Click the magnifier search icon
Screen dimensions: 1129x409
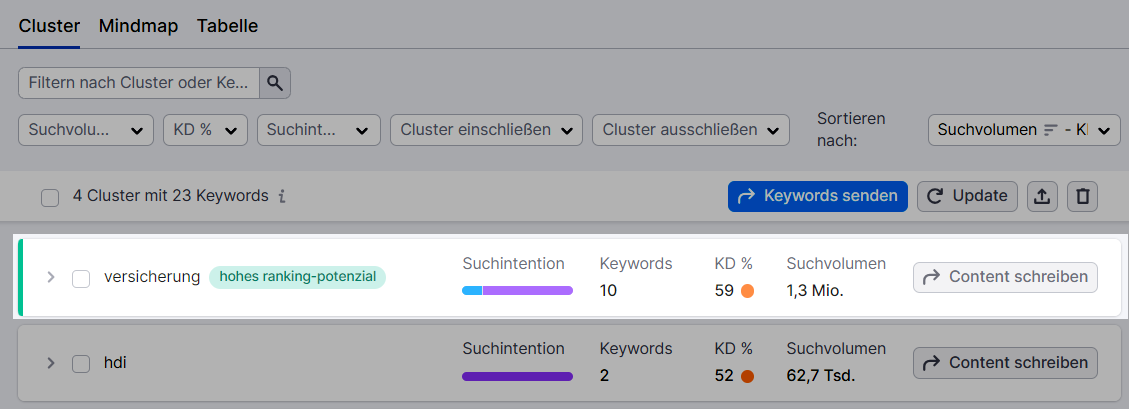pos(275,83)
